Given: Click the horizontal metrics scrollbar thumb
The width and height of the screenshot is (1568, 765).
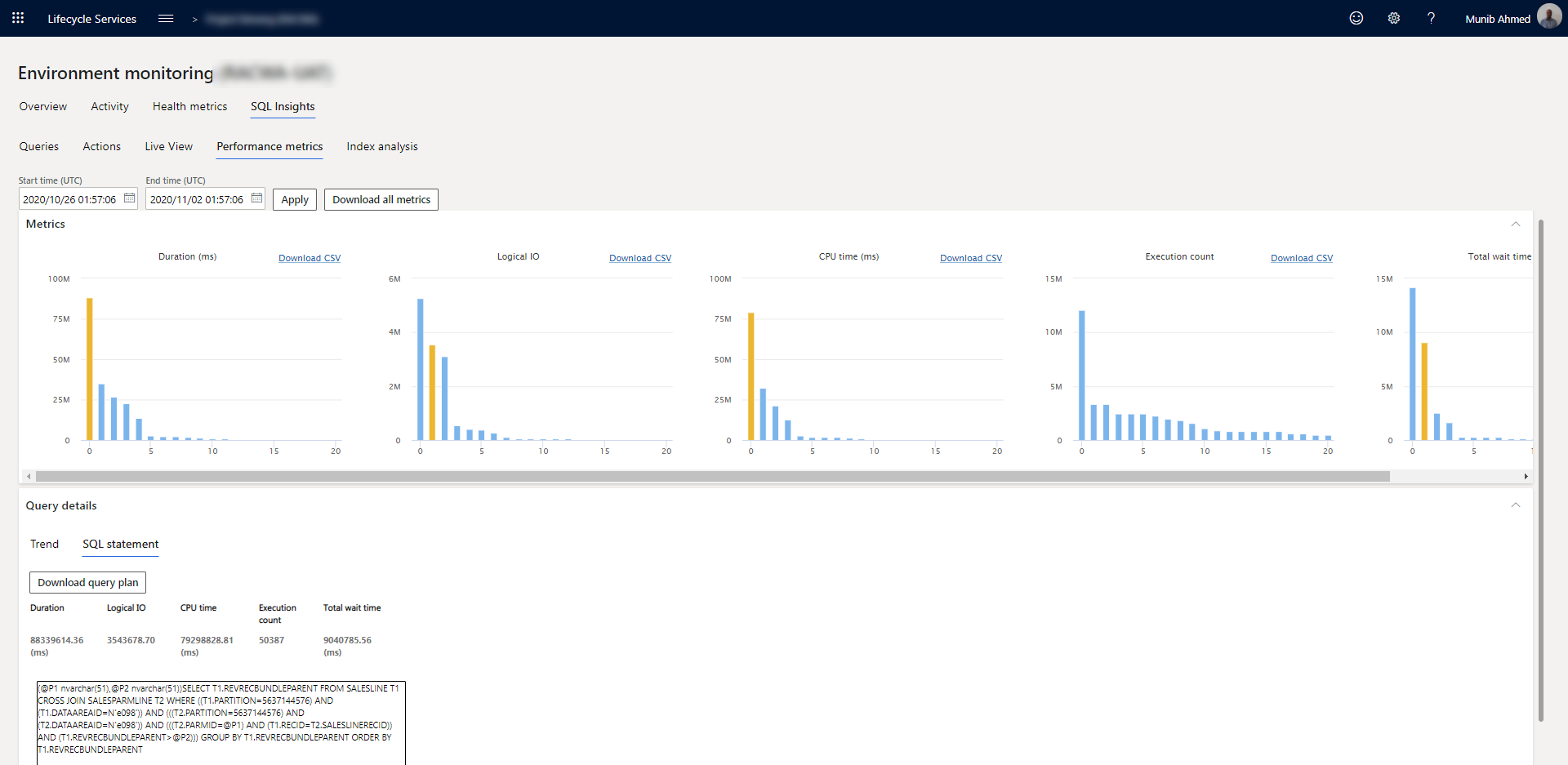Looking at the screenshot, I should click(712, 476).
